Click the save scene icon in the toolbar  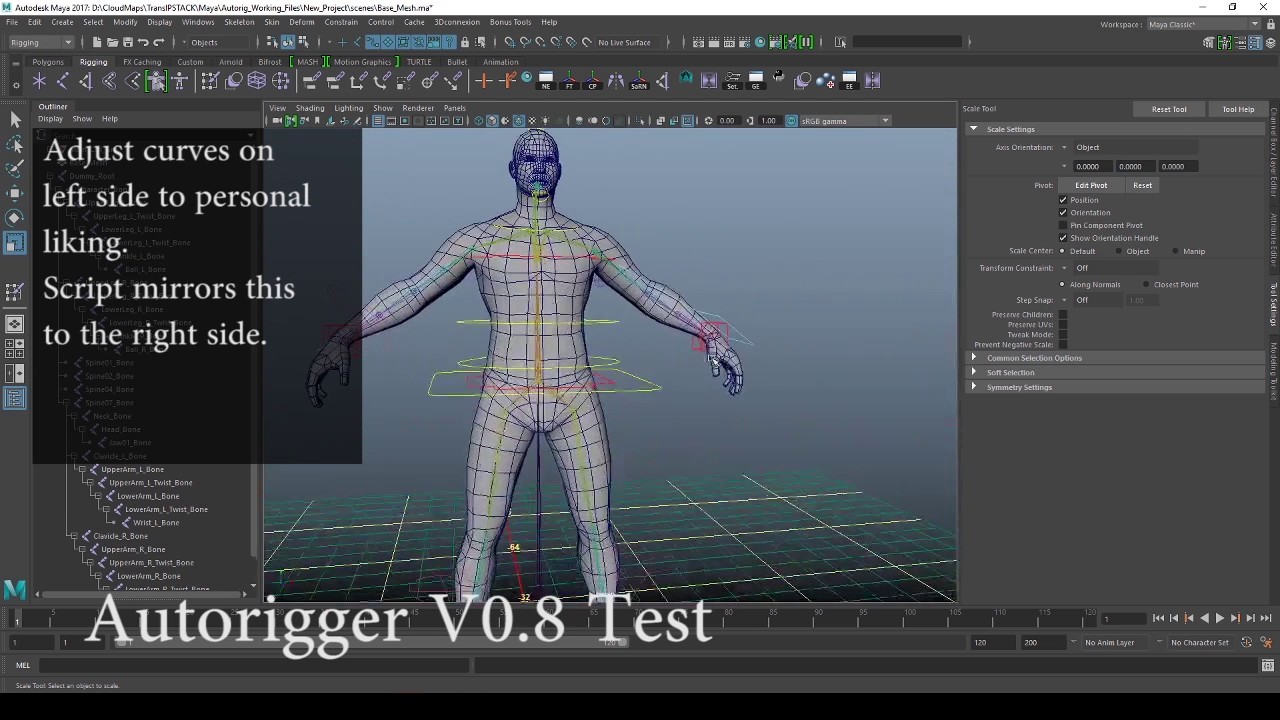126,42
